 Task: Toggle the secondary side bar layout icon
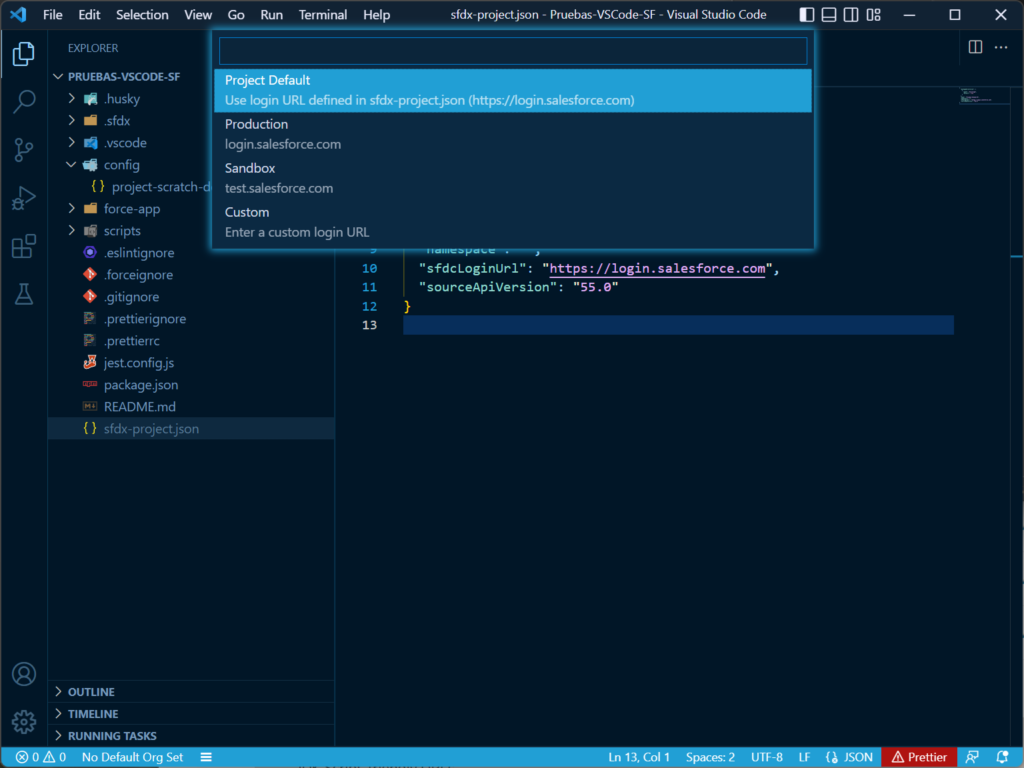851,14
